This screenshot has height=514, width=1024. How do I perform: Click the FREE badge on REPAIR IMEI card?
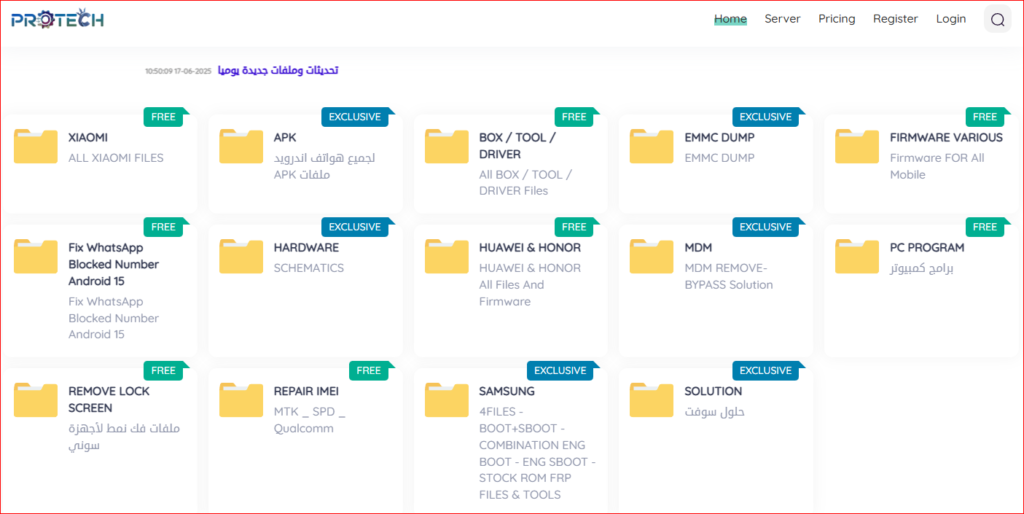[x=368, y=370]
